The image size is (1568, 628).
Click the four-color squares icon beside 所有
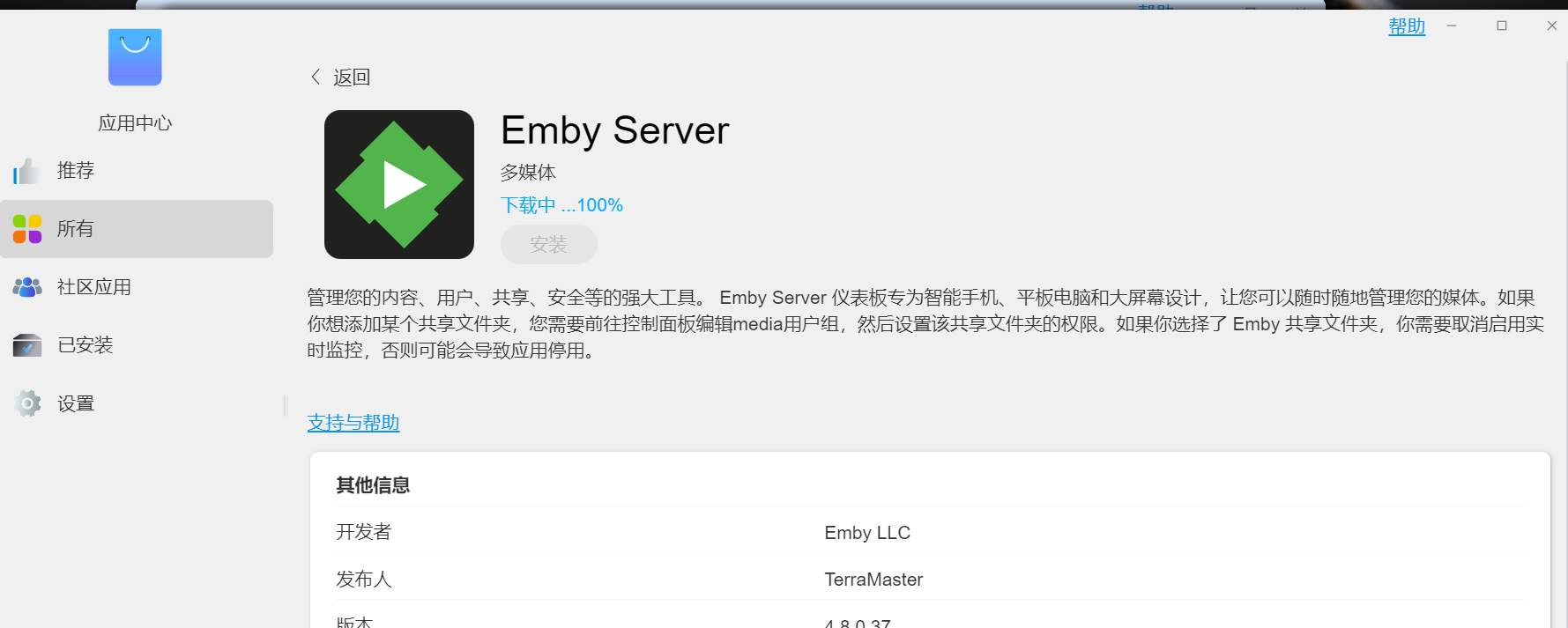coord(27,229)
